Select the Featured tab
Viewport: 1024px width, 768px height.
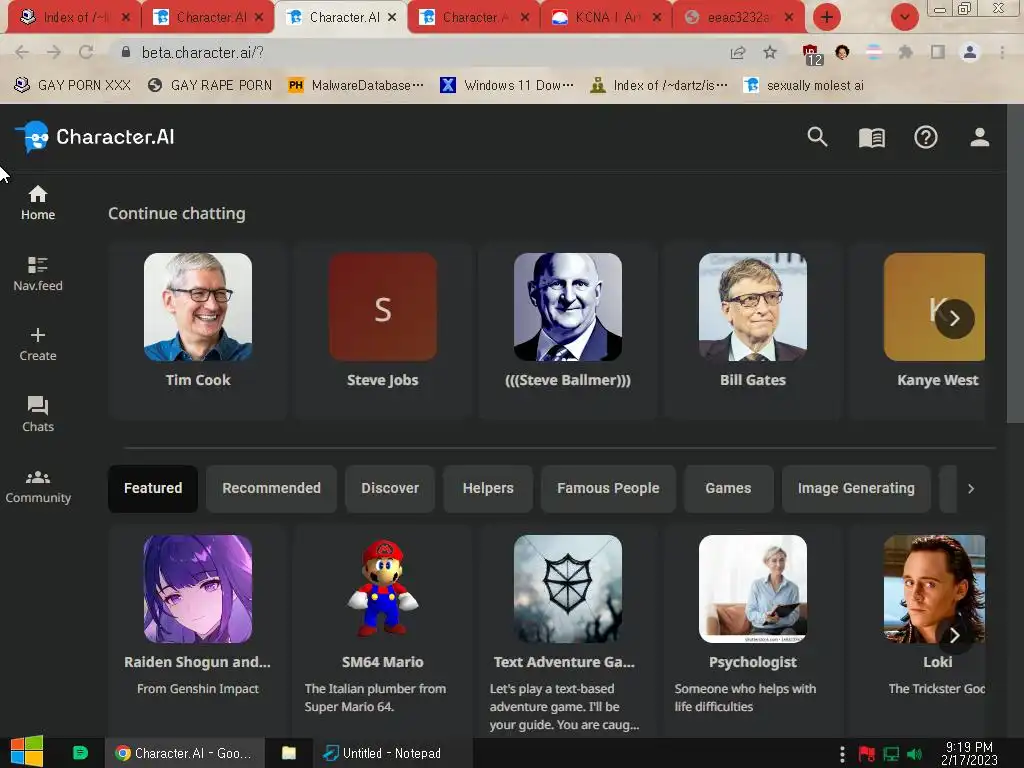coord(153,488)
